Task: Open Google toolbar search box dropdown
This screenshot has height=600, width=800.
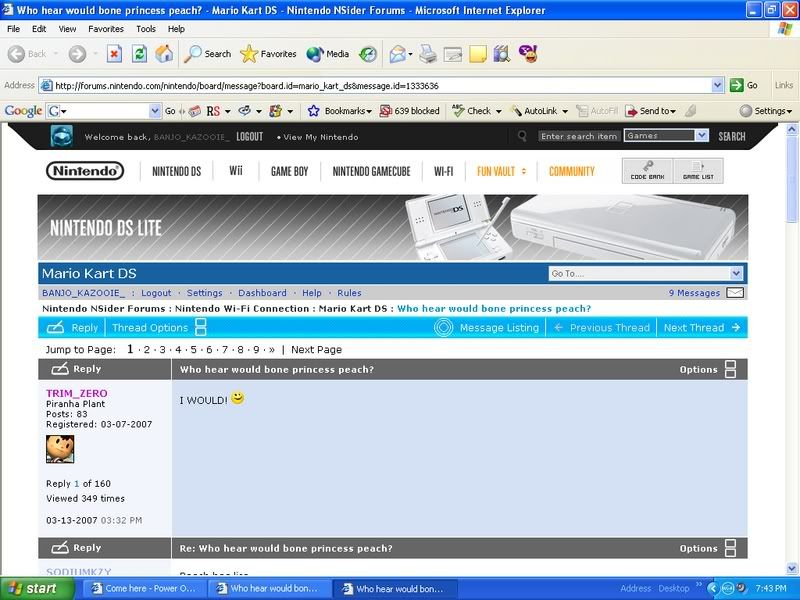Action: coord(155,111)
